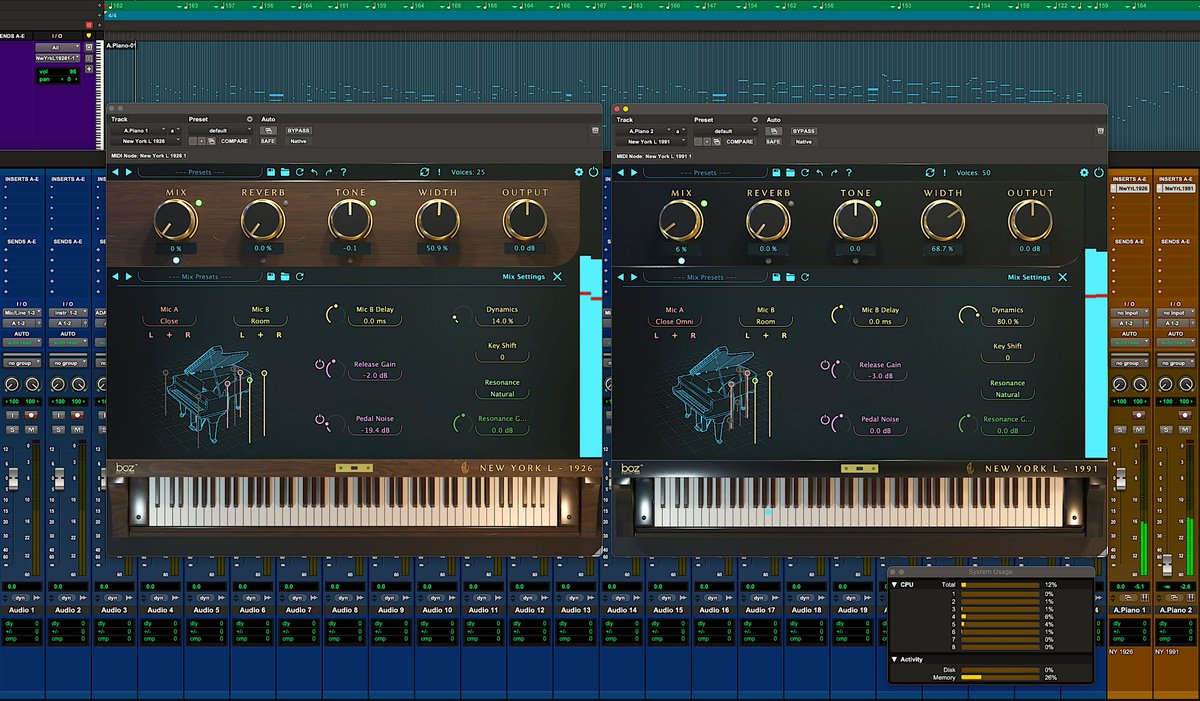Click the Mix knob in 1926 plugin
Image resolution: width=1200 pixels, height=701 pixels.
pyautogui.click(x=176, y=220)
